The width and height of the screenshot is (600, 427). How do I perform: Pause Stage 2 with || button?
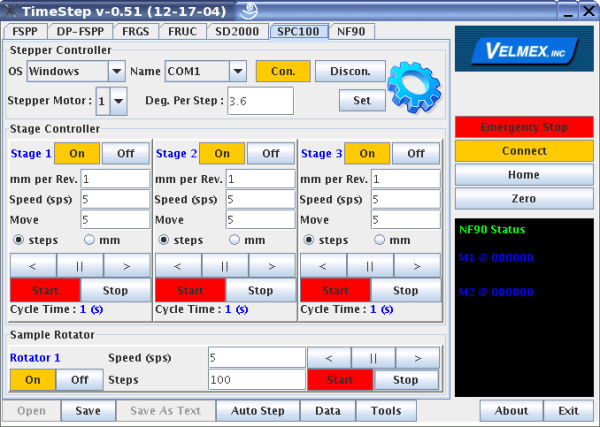tap(225, 266)
